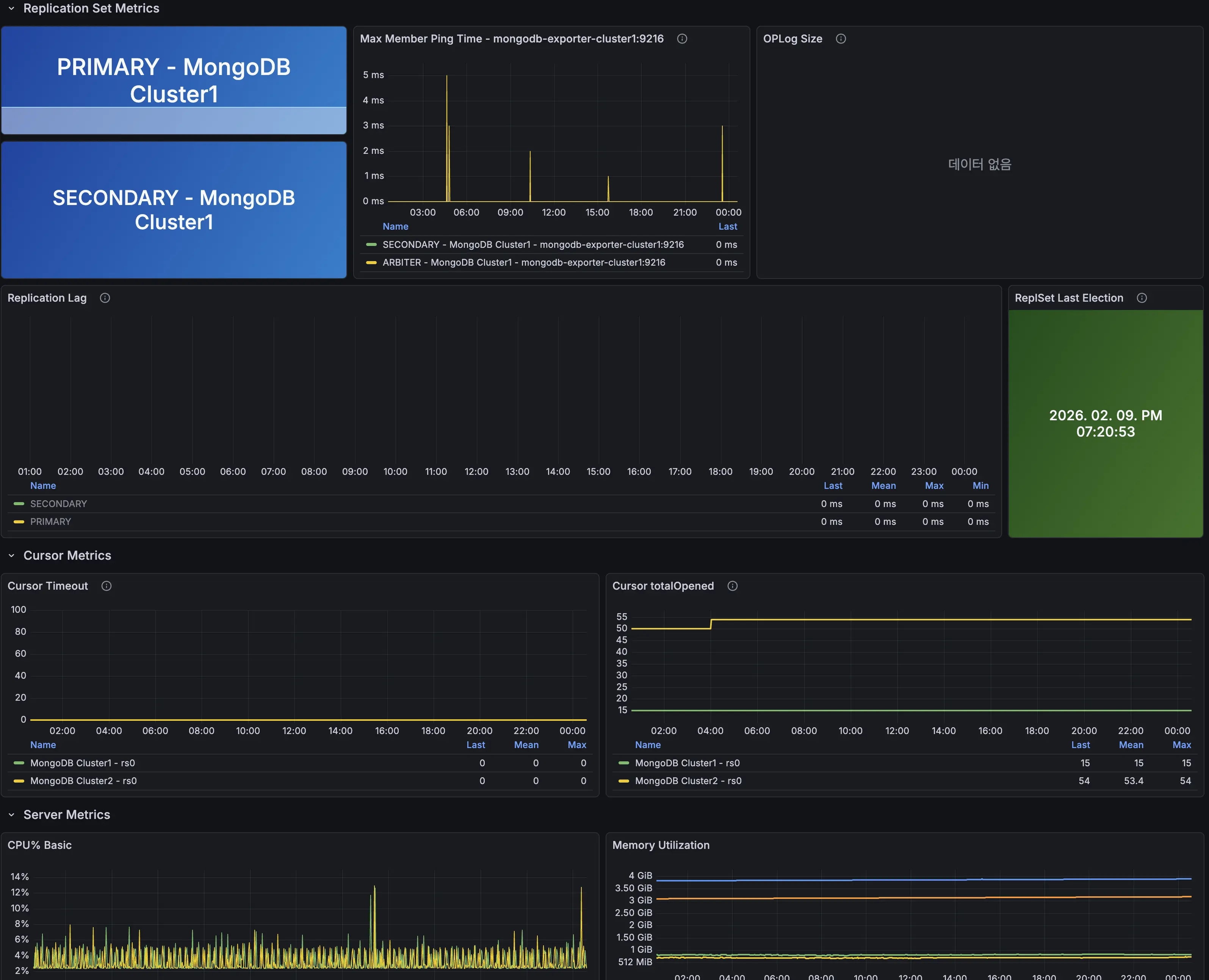The width and height of the screenshot is (1209, 980).
Task: Click the SECONDARY - MongoDB Cluster1 stat panel
Action: 173,210
